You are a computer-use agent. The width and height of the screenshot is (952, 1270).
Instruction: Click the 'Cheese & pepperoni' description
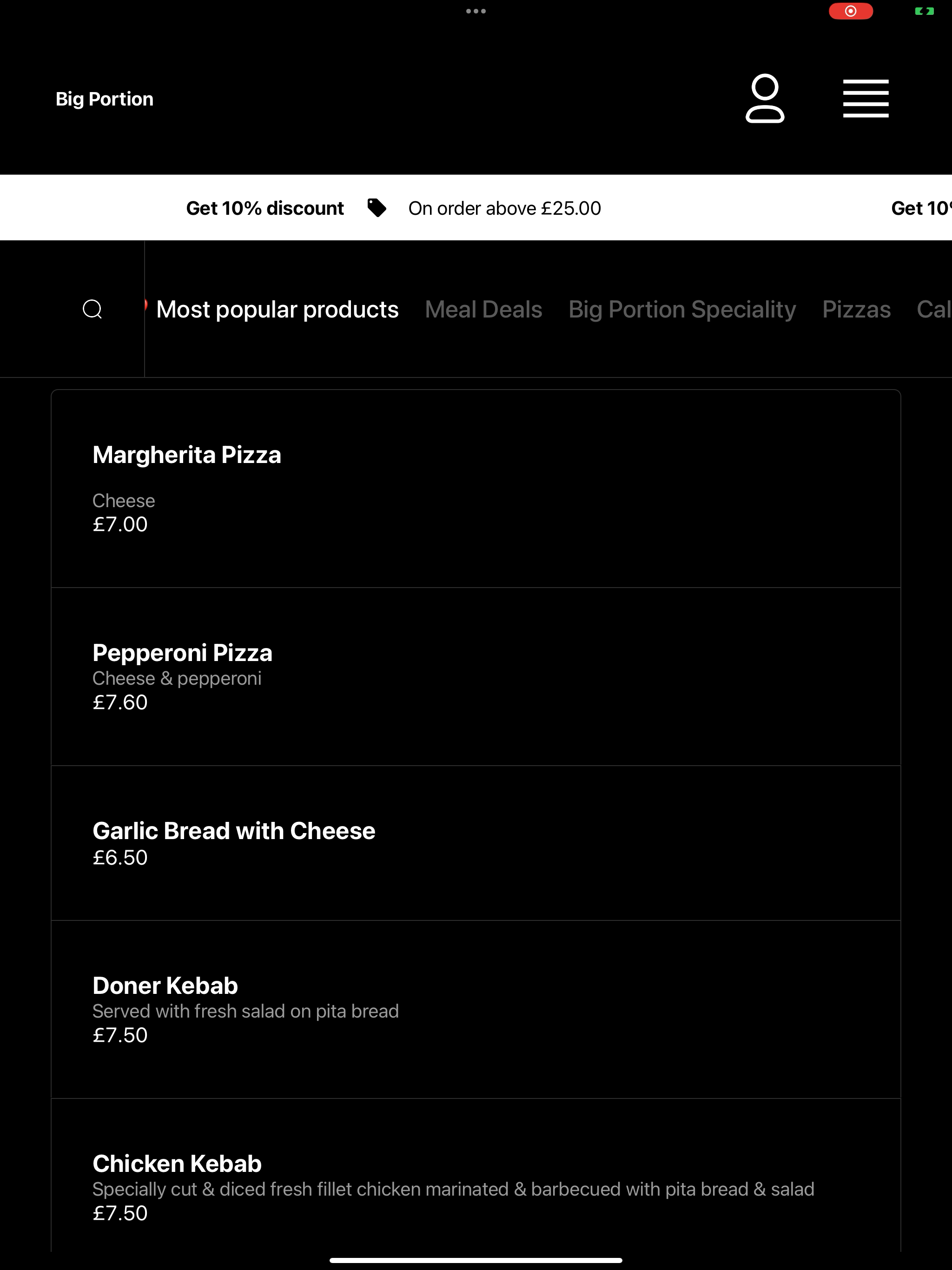(177, 678)
